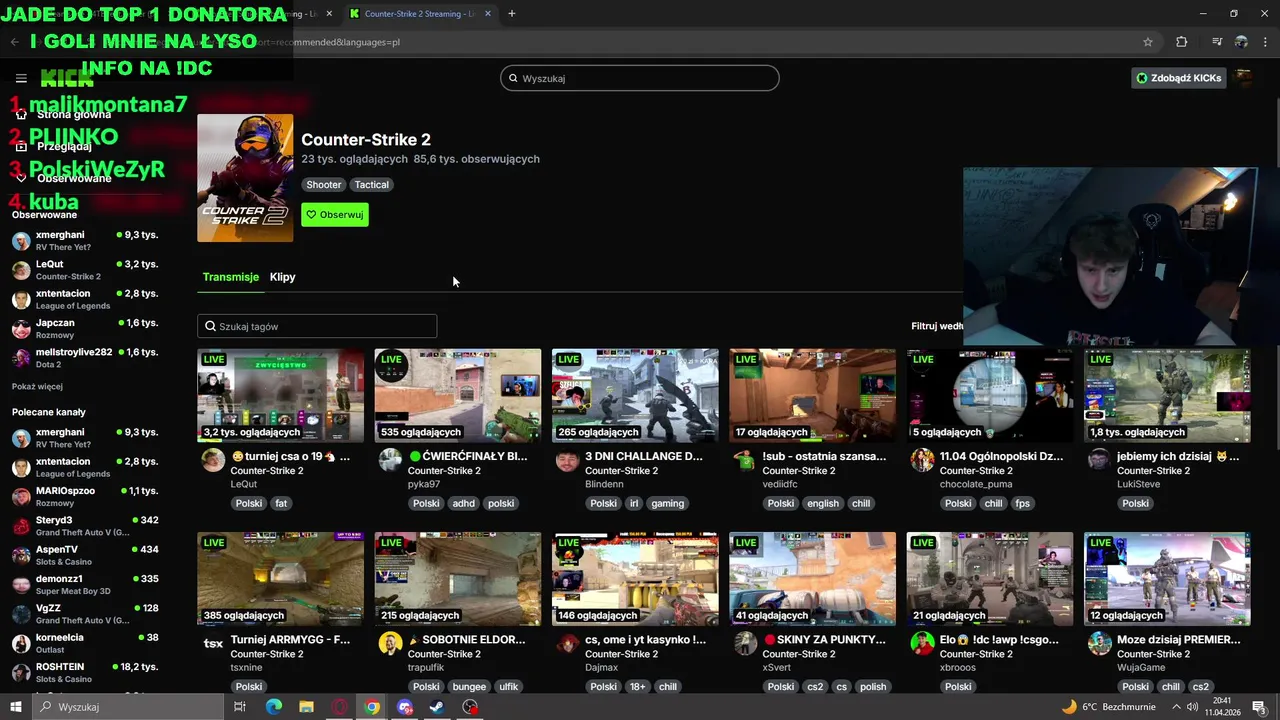Open a new browser tab with plus
The width and height of the screenshot is (1280, 720).
511,14
